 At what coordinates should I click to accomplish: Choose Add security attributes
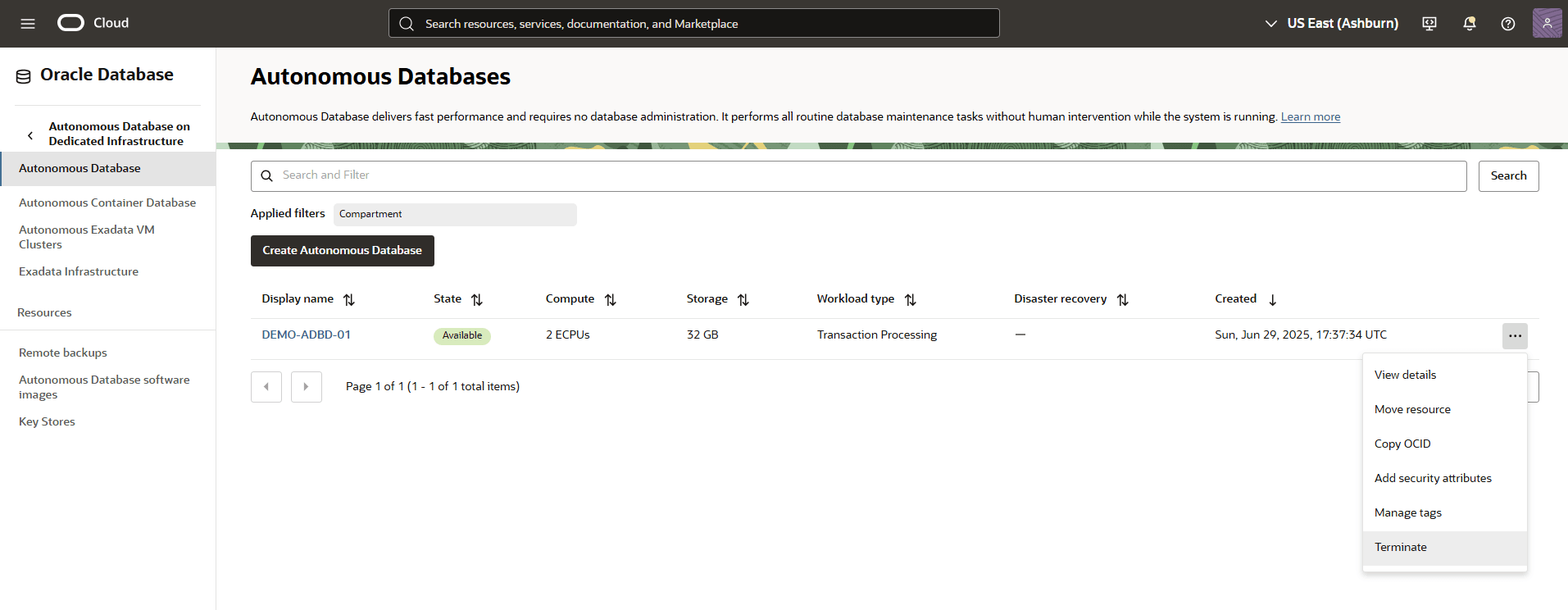coord(1444,478)
